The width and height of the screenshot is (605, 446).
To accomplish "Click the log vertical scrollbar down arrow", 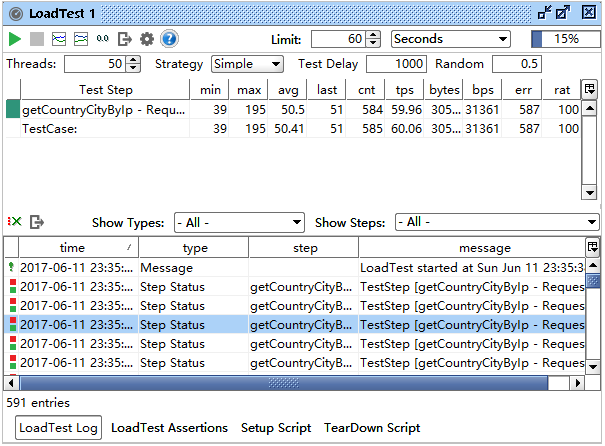I will (593, 366).
